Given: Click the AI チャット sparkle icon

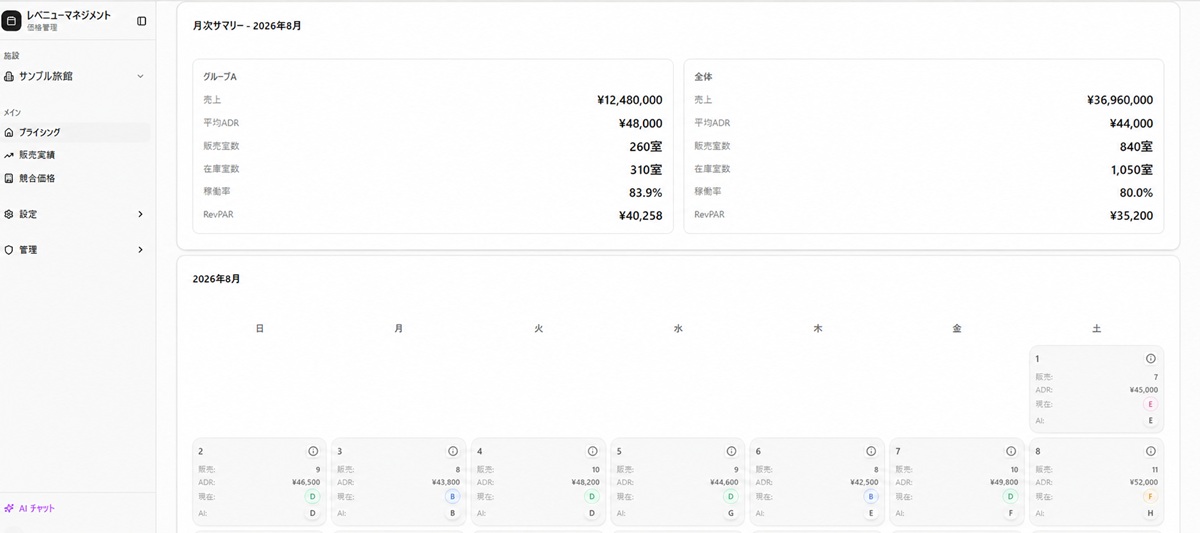Looking at the screenshot, I should pyautogui.click(x=9, y=508).
